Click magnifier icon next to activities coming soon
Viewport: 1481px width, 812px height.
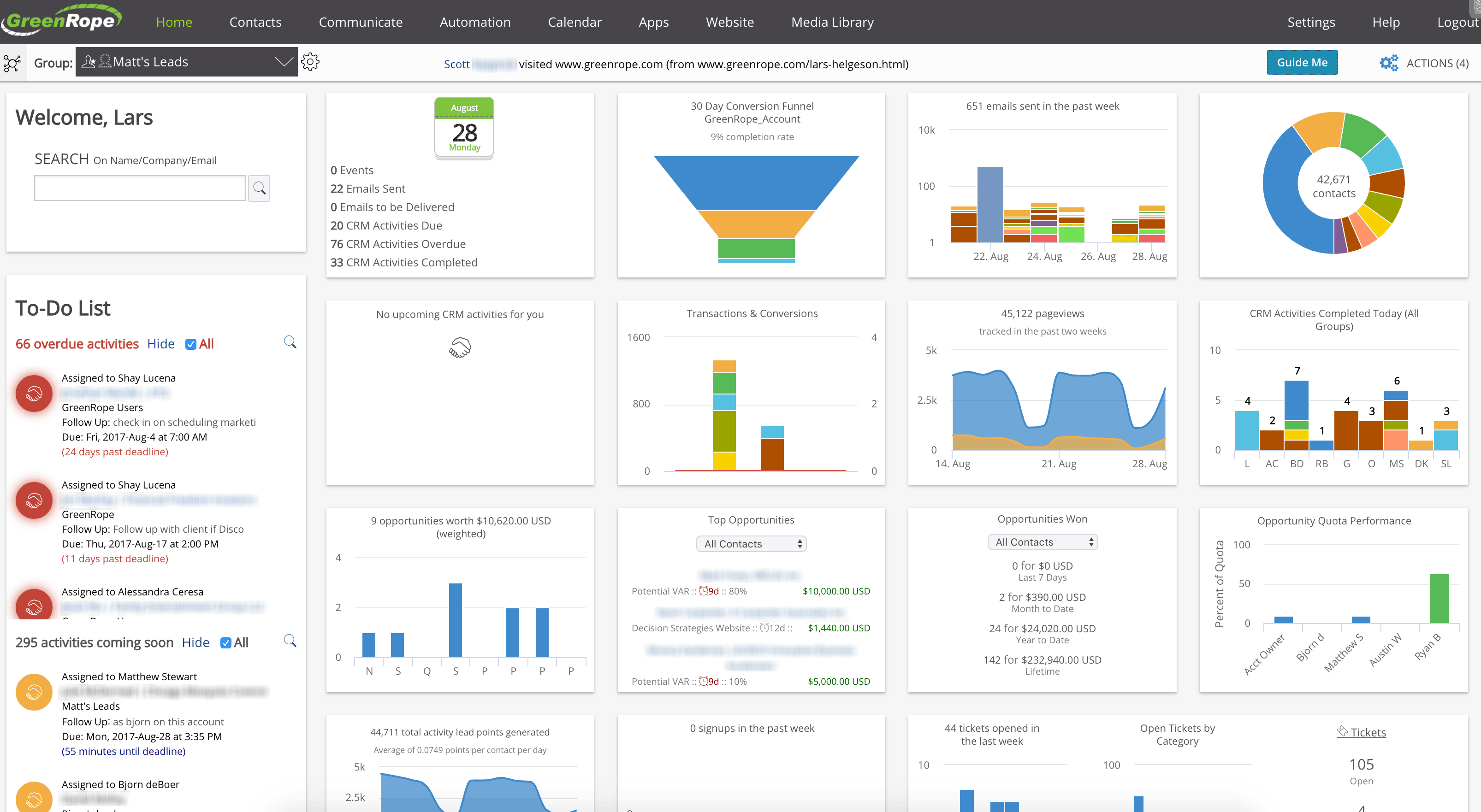point(290,641)
